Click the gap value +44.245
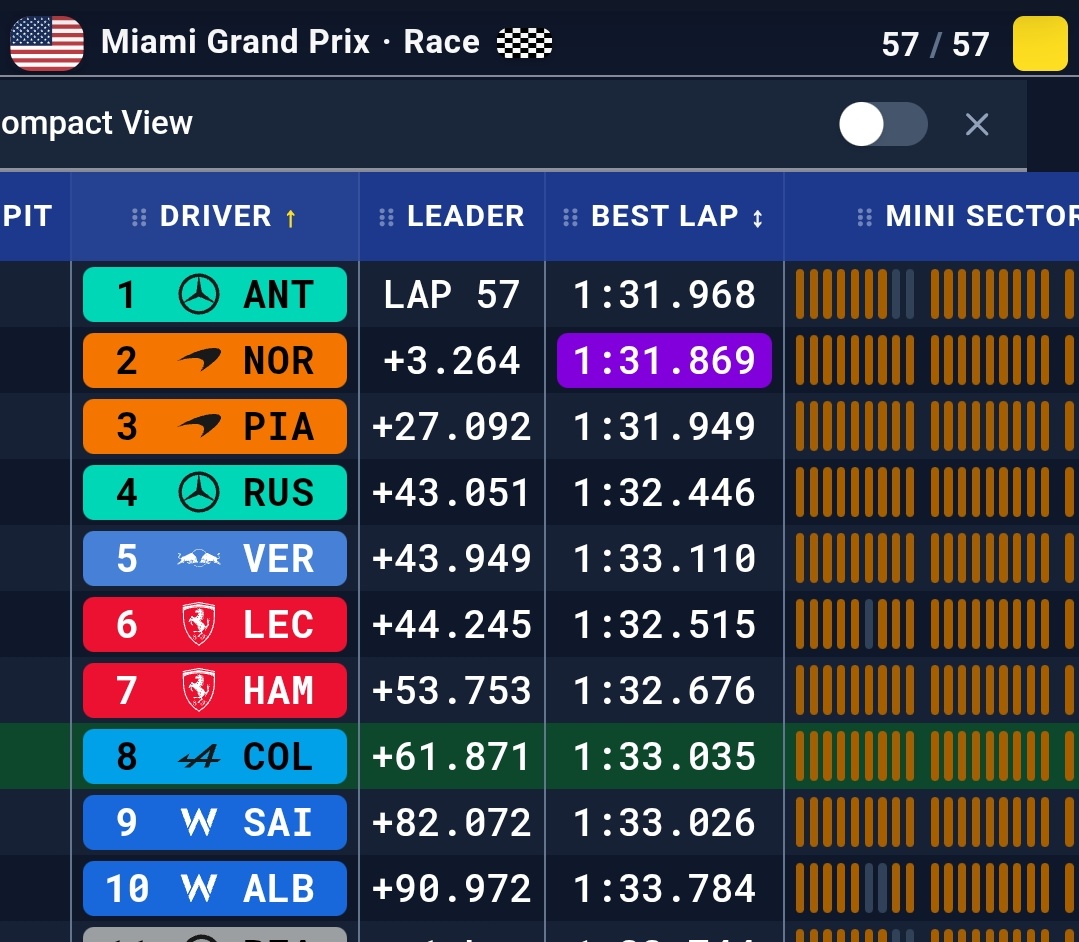 pyautogui.click(x=451, y=625)
